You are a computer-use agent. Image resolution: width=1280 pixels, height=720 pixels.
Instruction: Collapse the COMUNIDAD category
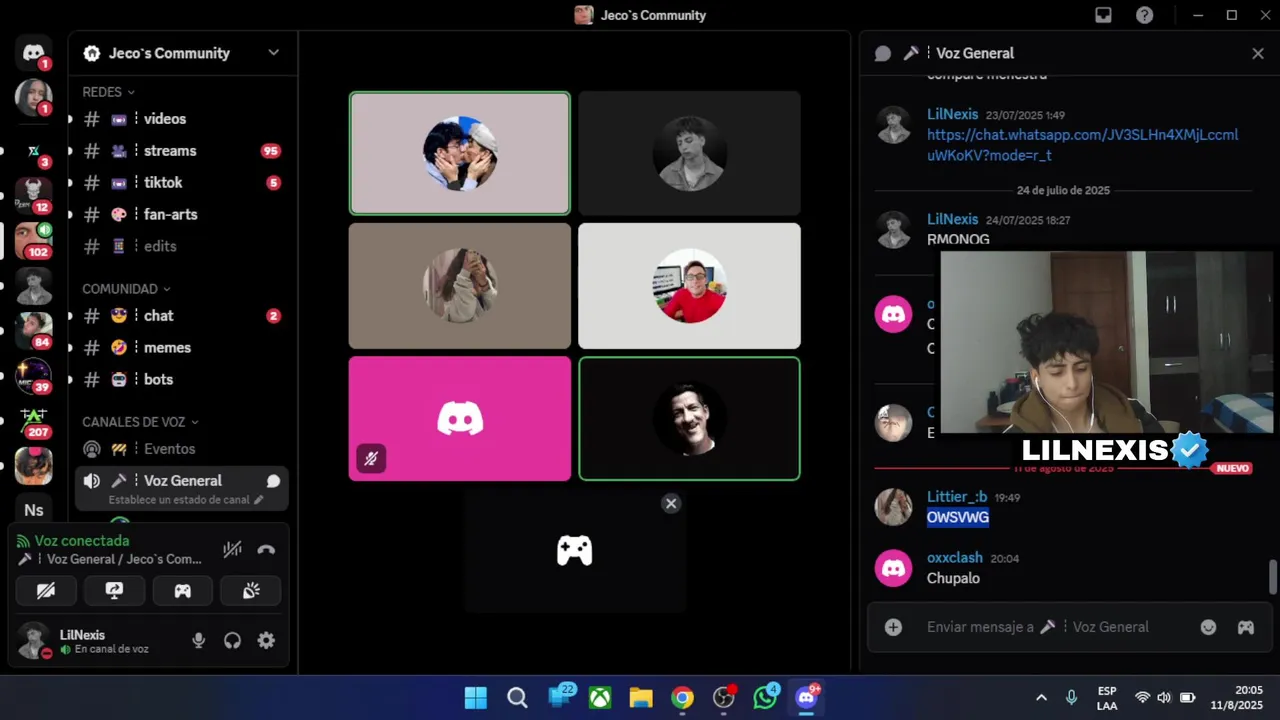click(x=126, y=289)
